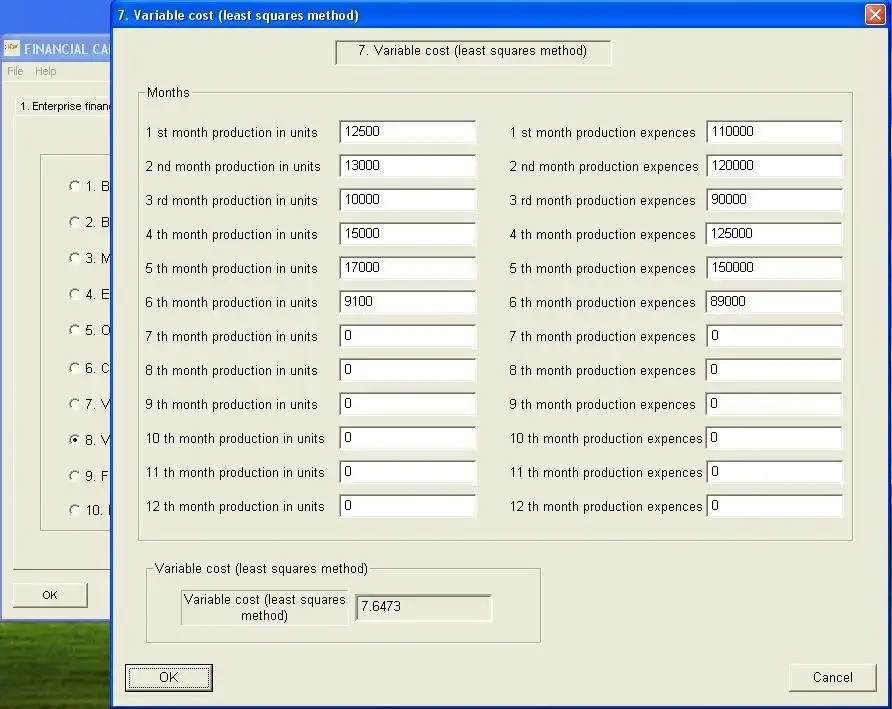Select radio option 4 in background window
The height and width of the screenshot is (709, 892).
click(x=74, y=294)
